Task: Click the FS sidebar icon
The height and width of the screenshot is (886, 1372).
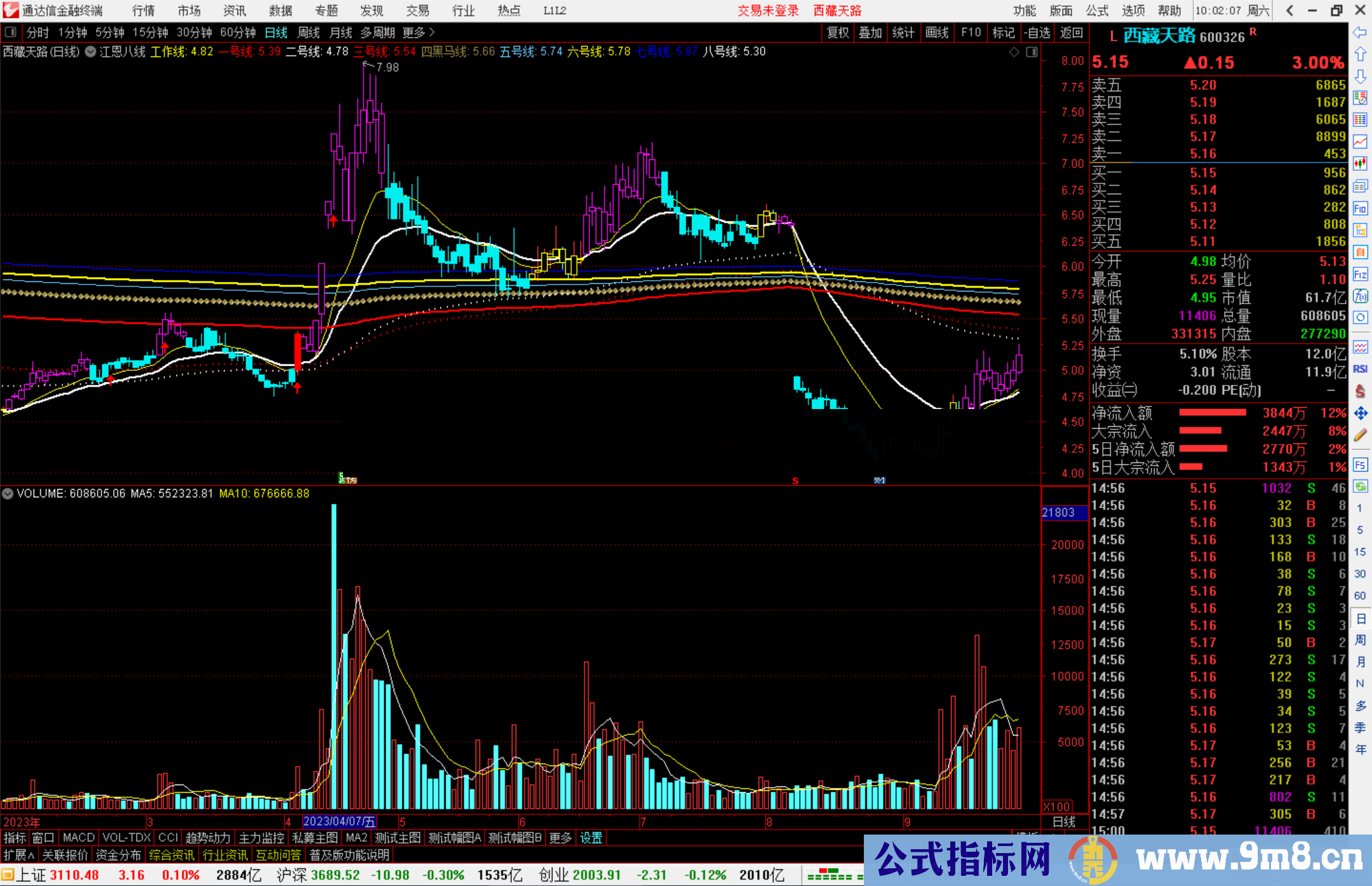Action: tap(1360, 465)
